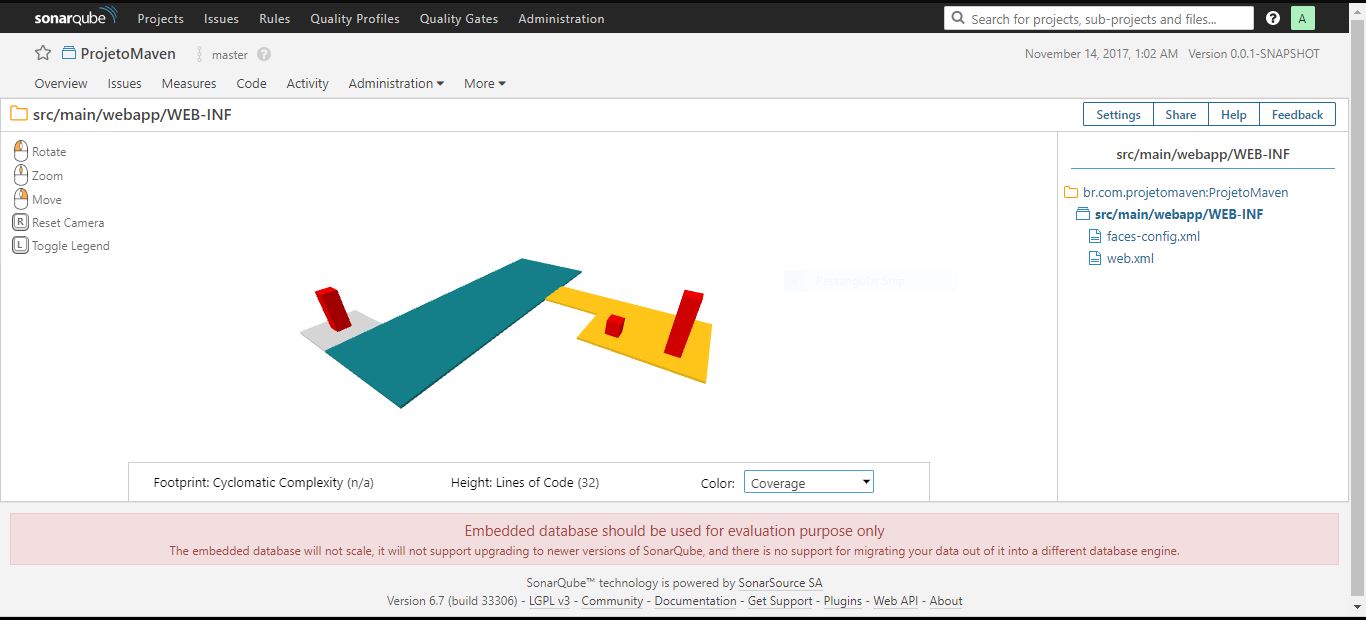This screenshot has height=620, width=1366.
Task: Open web.xml in tree
Action: pos(1130,259)
